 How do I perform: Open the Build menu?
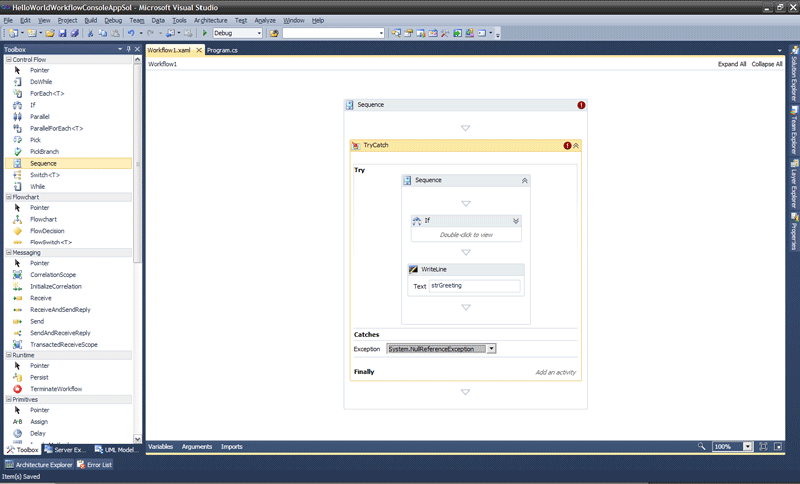tap(91, 20)
